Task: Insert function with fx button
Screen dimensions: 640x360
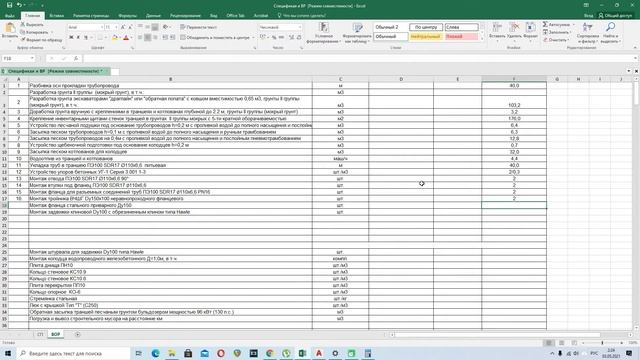Action: [76, 58]
